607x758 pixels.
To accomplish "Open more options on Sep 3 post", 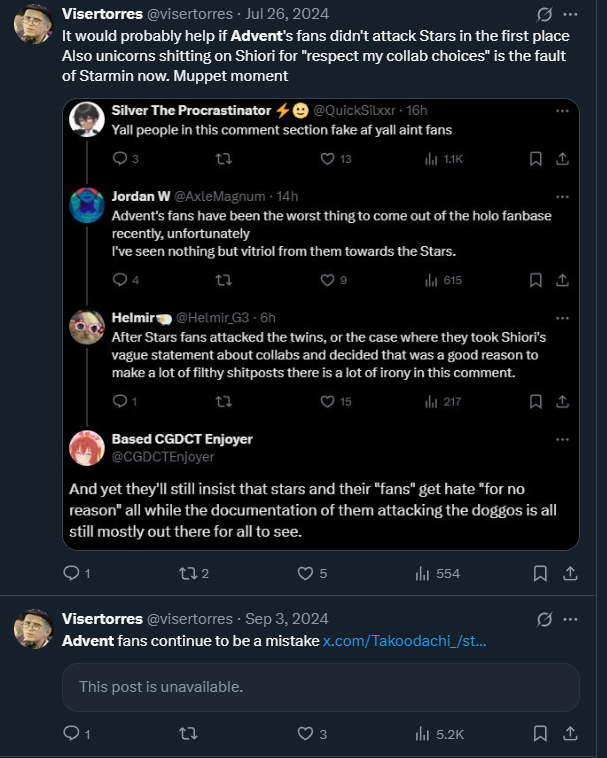I will pos(570,619).
